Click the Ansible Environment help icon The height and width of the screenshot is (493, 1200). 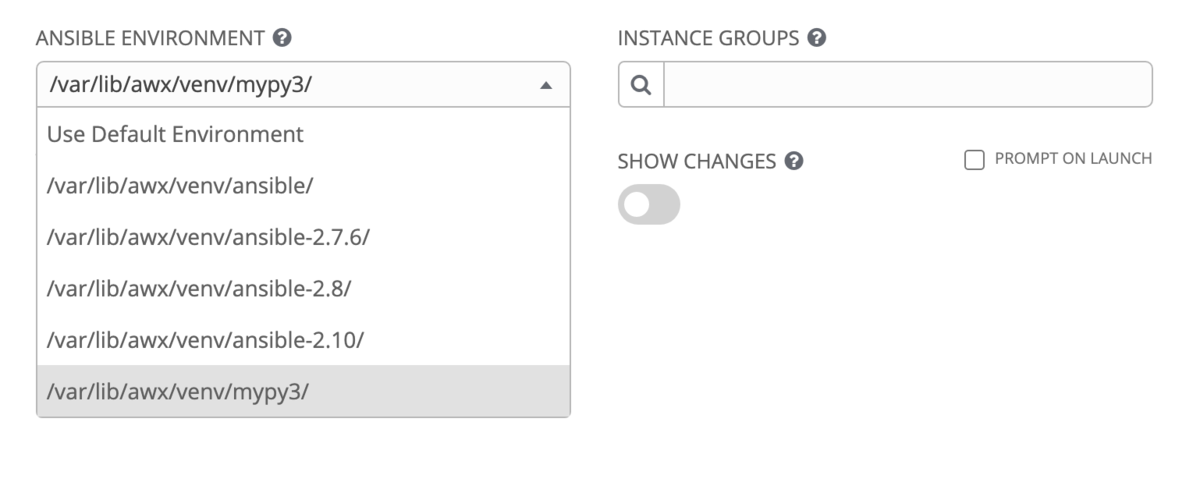(x=283, y=38)
